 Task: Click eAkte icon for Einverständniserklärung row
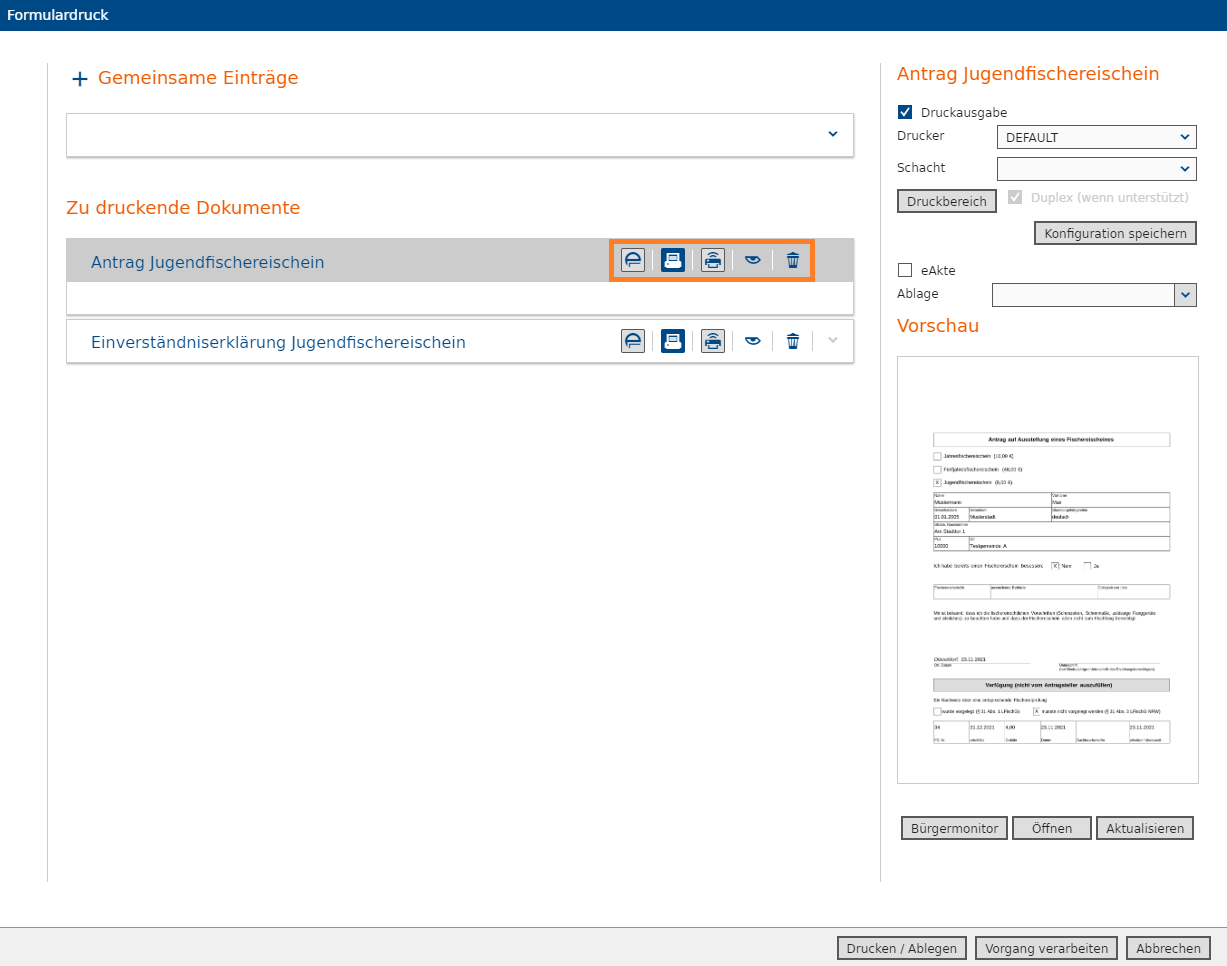[633, 341]
